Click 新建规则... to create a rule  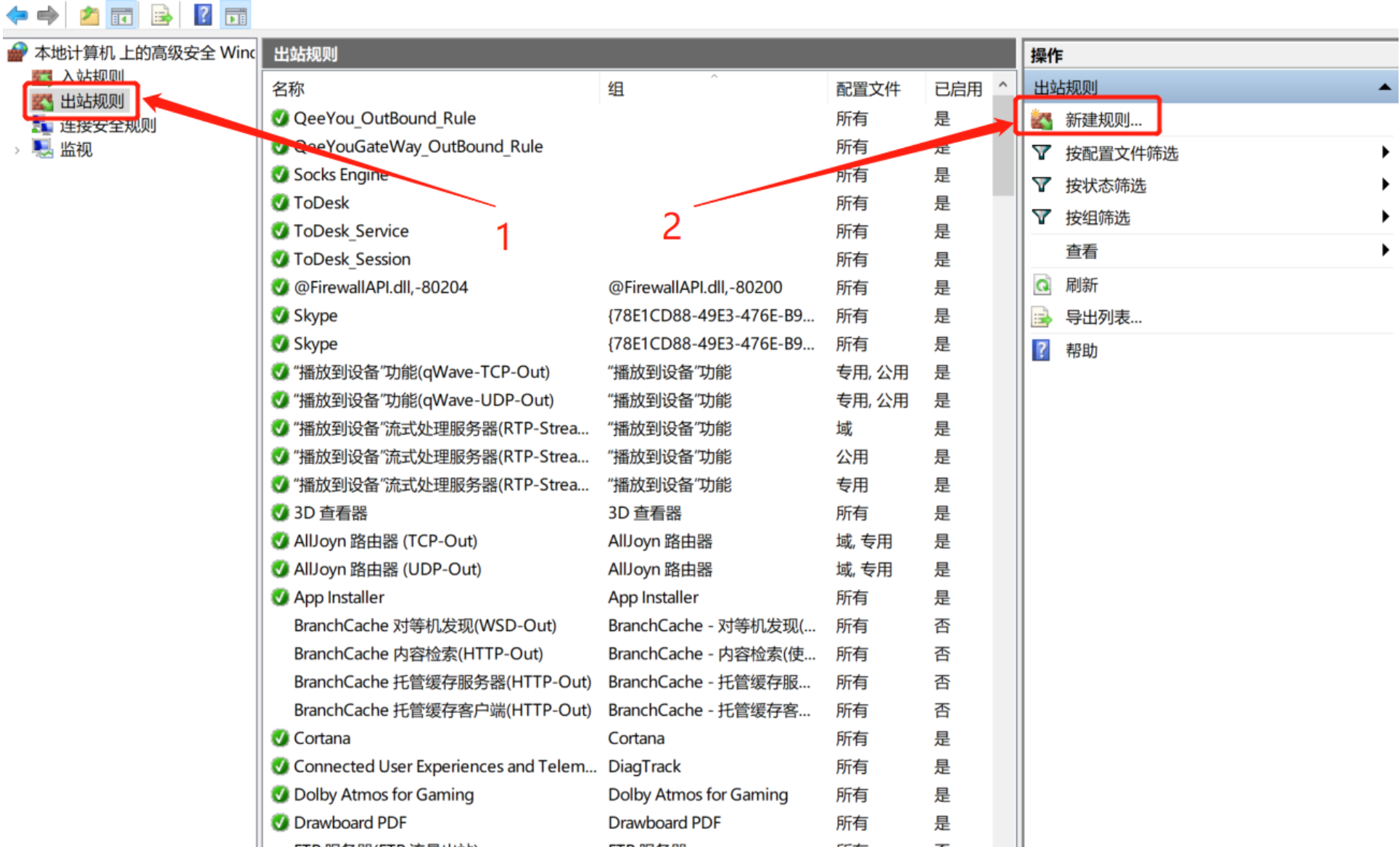tap(1103, 120)
